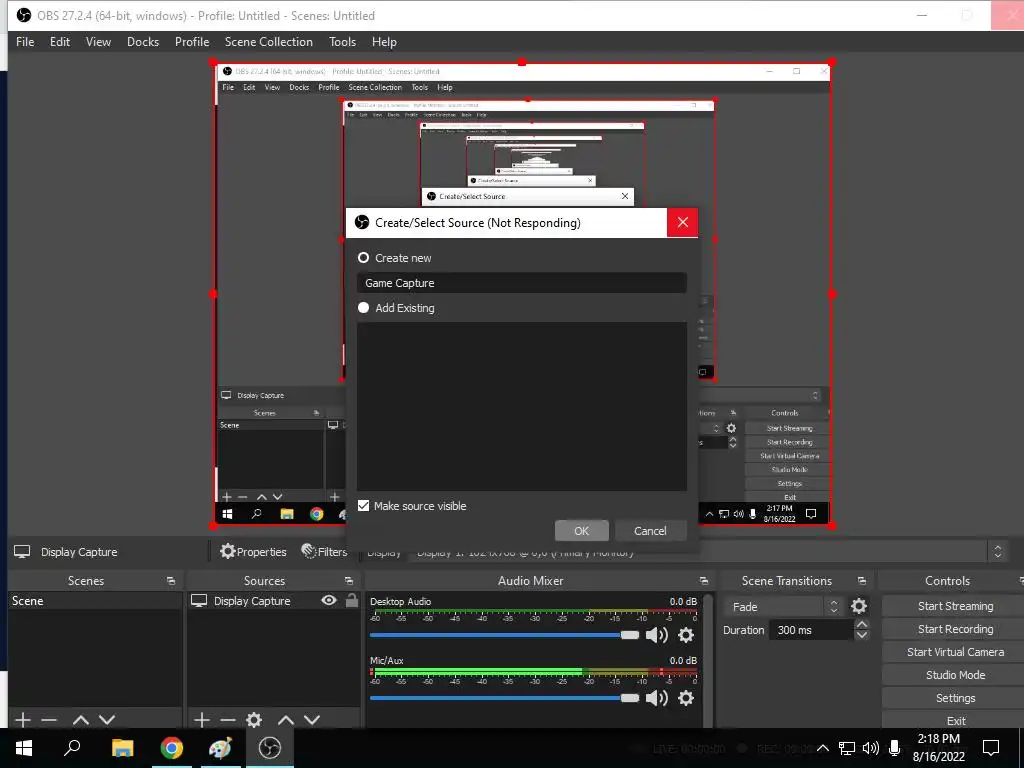
Task: Open Windows notification center icon
Action: tap(991, 748)
